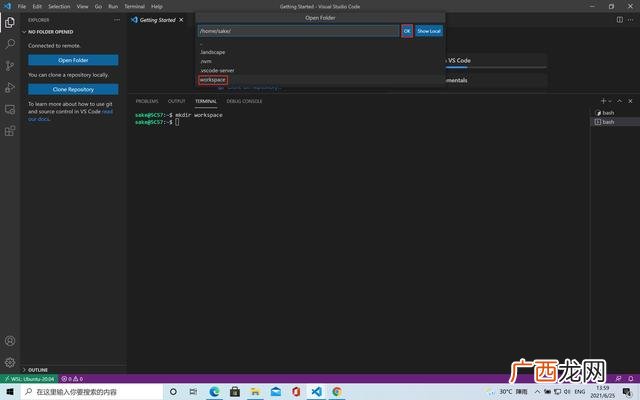Open the Run and Debug view

click(x=10, y=87)
